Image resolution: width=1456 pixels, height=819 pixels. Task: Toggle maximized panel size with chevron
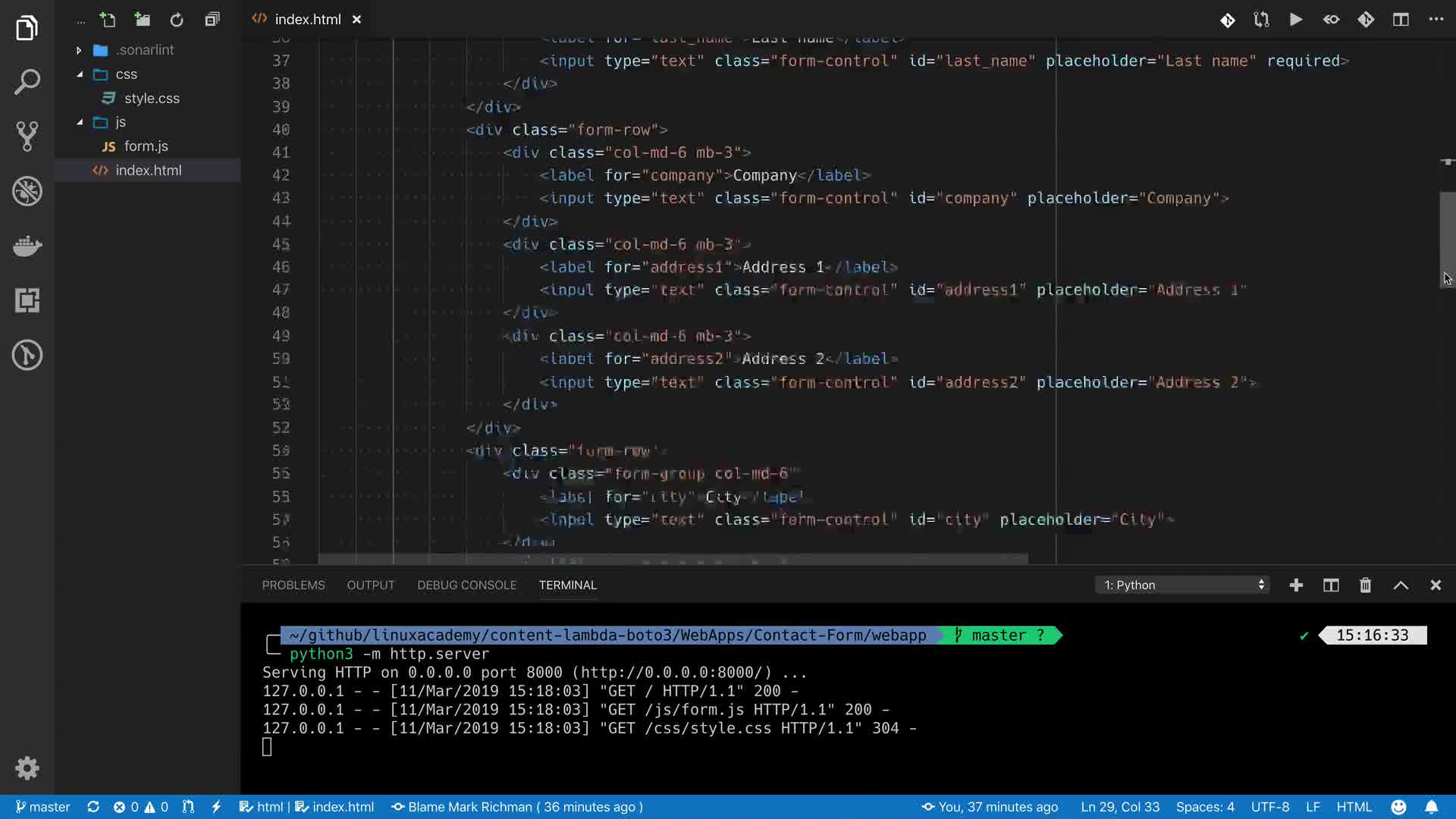[1400, 585]
